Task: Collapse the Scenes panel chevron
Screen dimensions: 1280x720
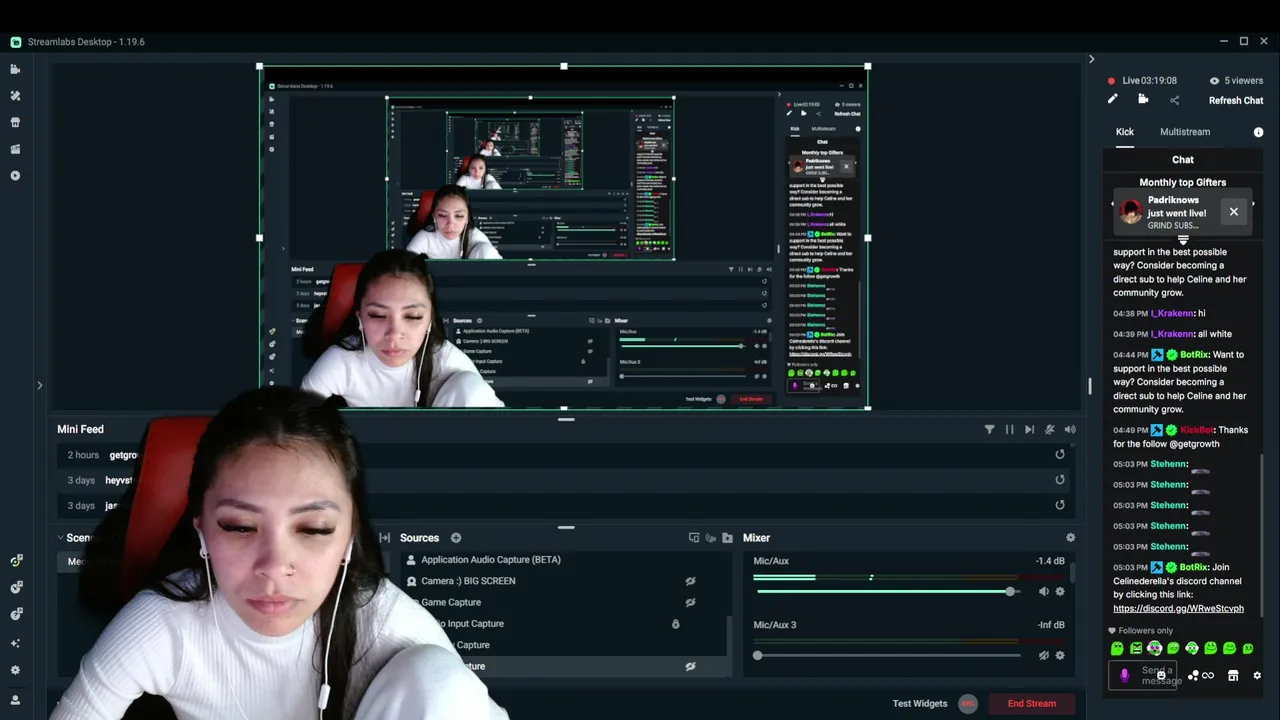Action: click(60, 538)
